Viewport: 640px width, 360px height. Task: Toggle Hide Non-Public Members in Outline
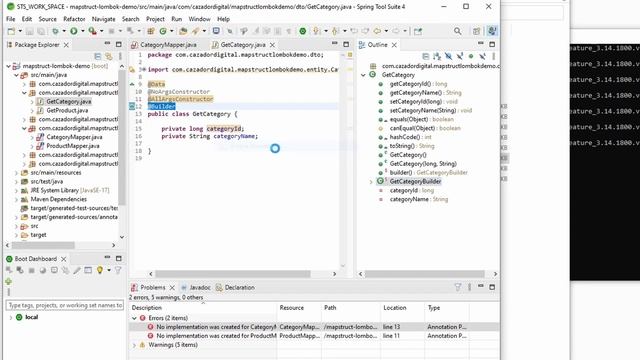click(x=471, y=56)
